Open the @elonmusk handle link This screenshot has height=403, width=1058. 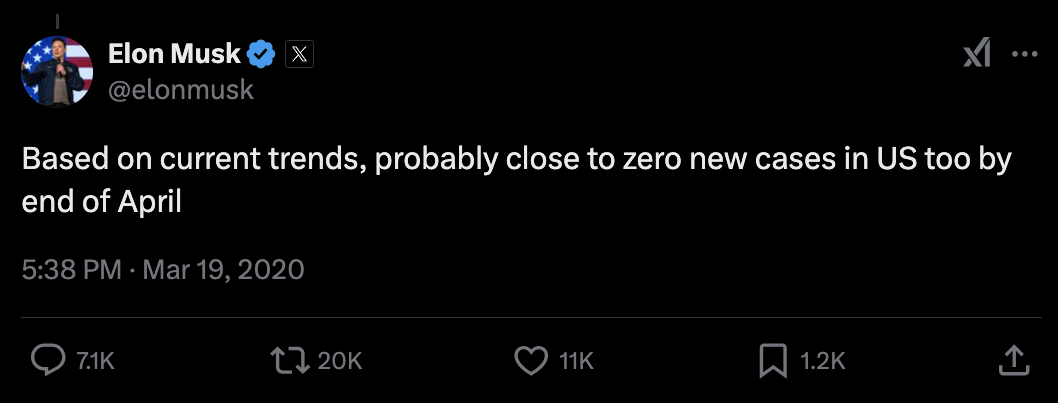pyautogui.click(x=180, y=89)
